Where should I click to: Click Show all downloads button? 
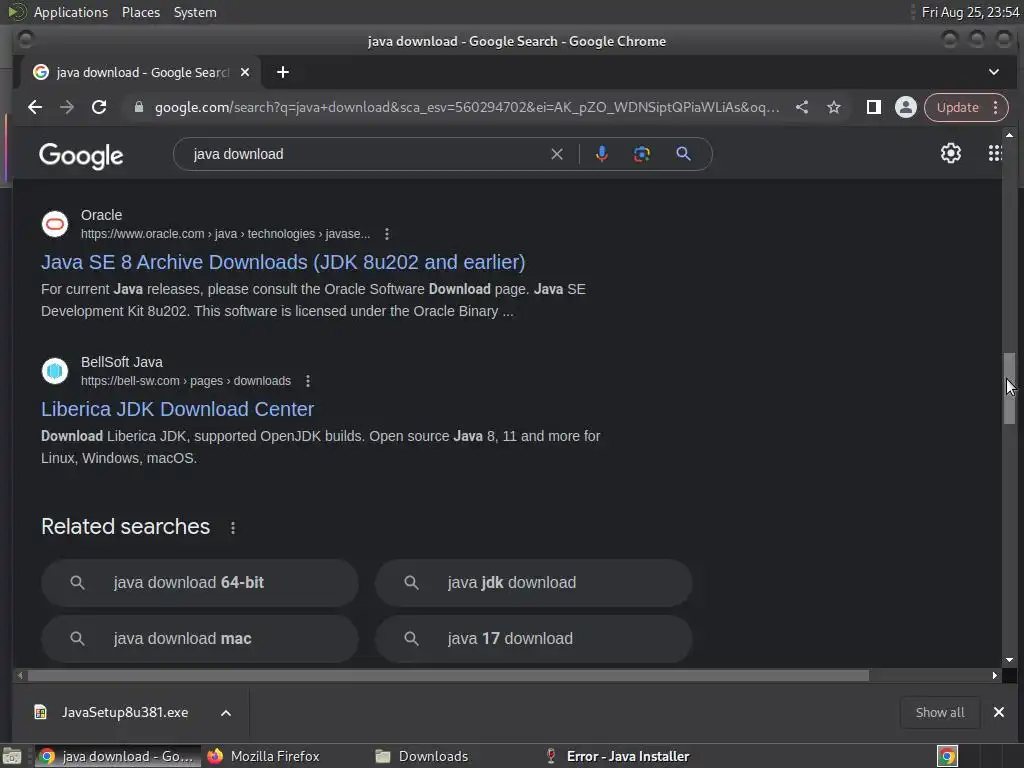point(940,712)
